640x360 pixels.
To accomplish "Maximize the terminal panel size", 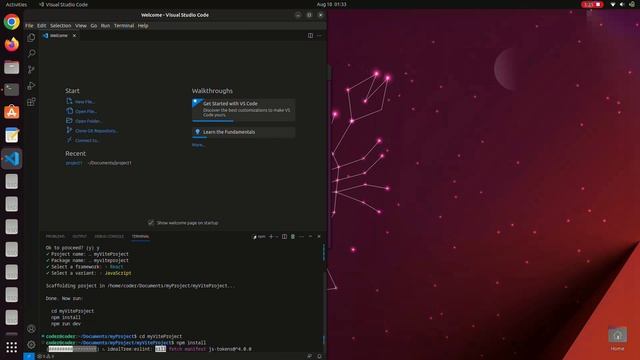I will click(310, 236).
